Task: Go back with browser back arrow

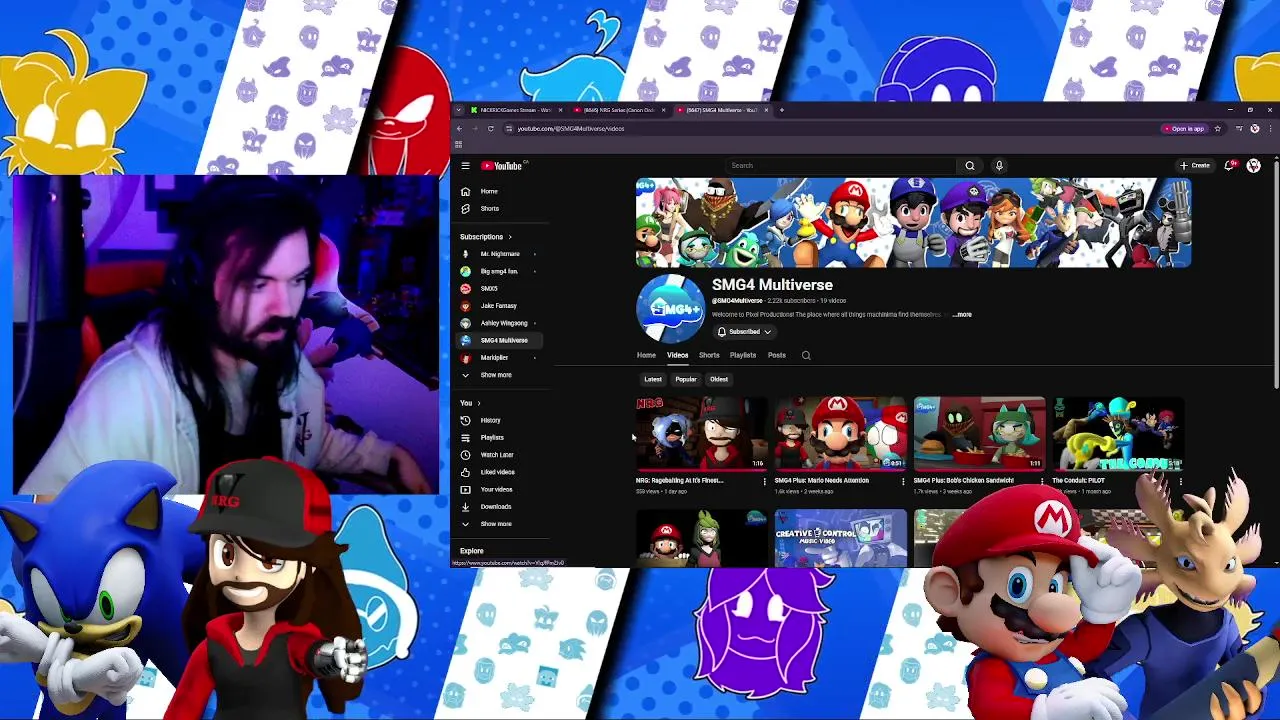Action: [x=459, y=129]
